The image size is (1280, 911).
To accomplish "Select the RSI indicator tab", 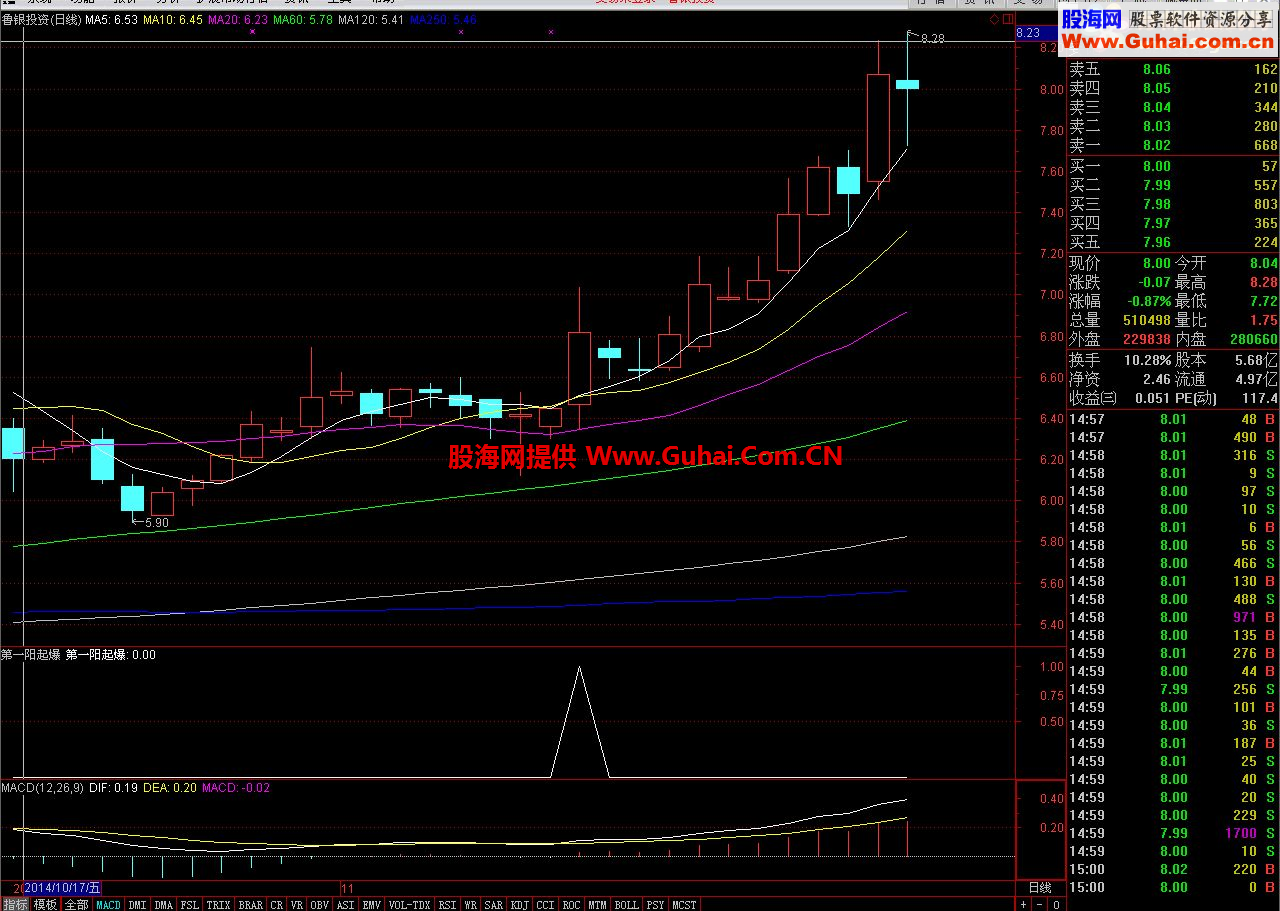I will pyautogui.click(x=447, y=904).
